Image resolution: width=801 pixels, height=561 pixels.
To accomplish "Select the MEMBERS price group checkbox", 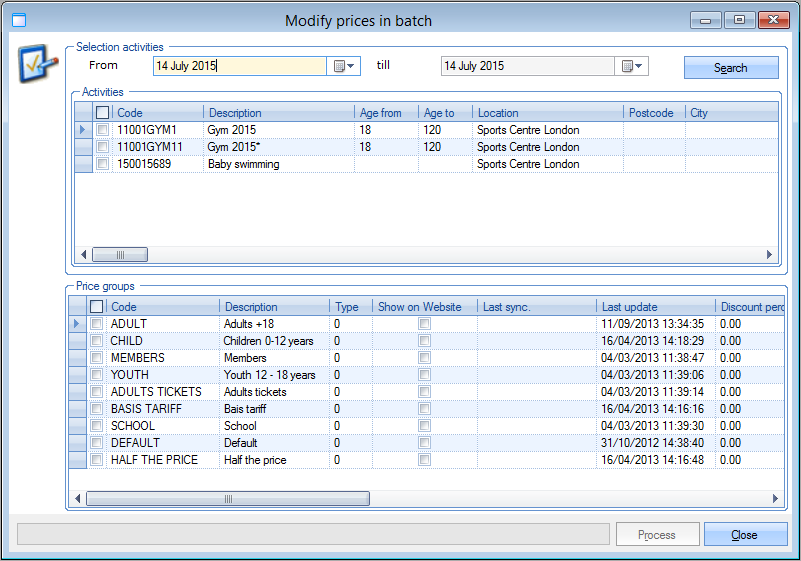I will [x=96, y=358].
